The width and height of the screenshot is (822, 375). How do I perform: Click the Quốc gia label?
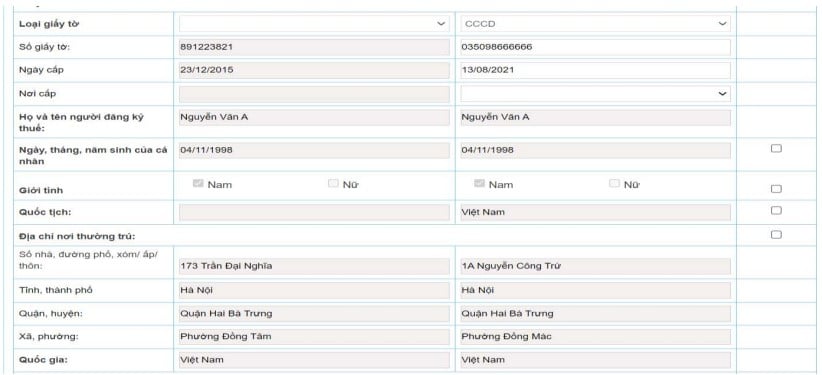pyautogui.click(x=44, y=360)
